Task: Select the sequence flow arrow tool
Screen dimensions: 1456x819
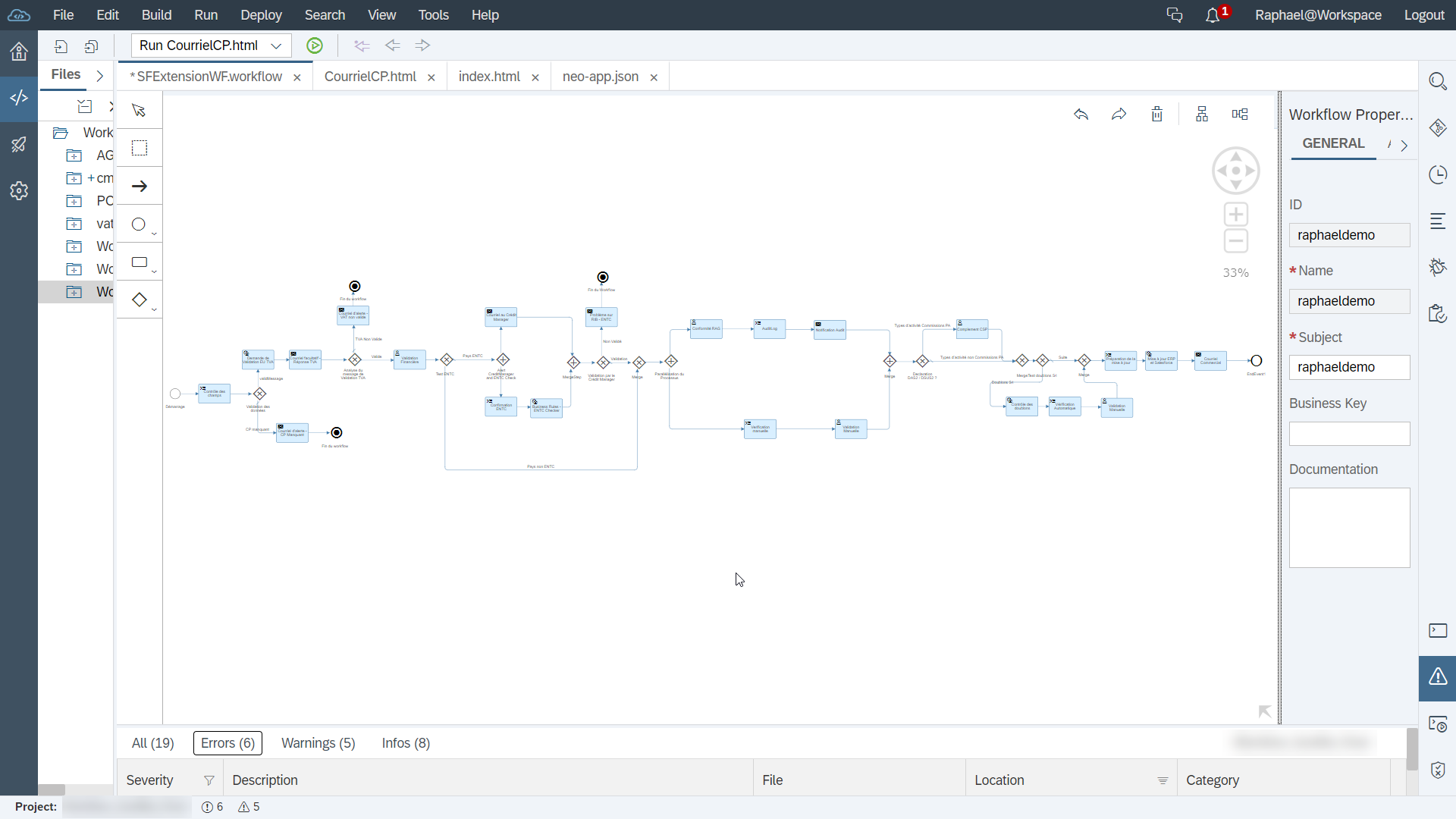Action: pyautogui.click(x=139, y=186)
